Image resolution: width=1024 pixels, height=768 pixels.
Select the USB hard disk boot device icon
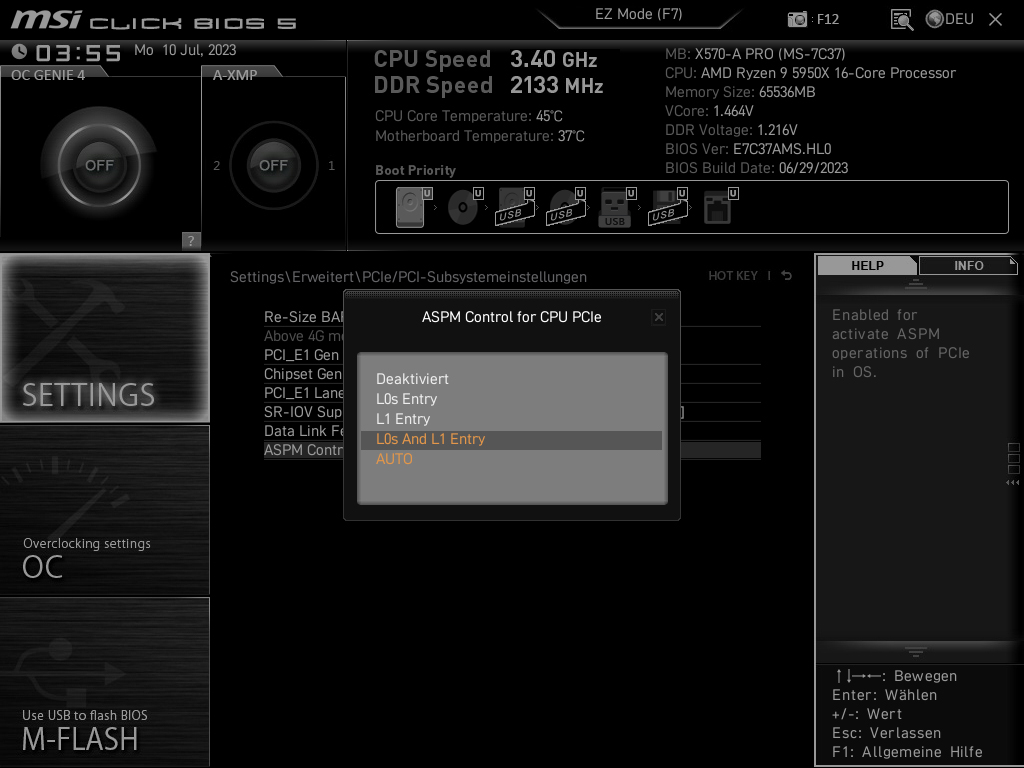(x=515, y=207)
